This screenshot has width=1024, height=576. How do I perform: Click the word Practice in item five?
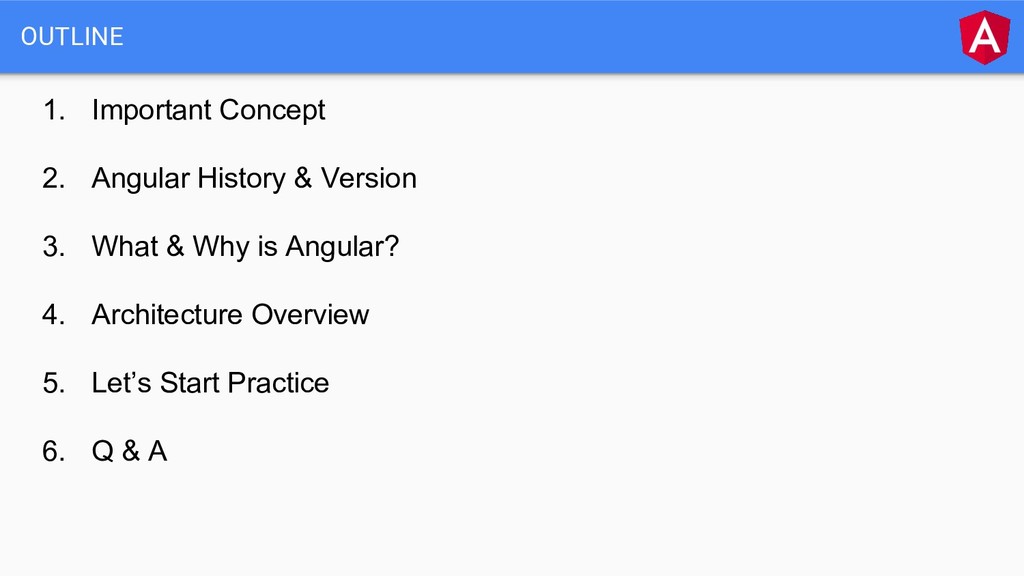tap(279, 383)
